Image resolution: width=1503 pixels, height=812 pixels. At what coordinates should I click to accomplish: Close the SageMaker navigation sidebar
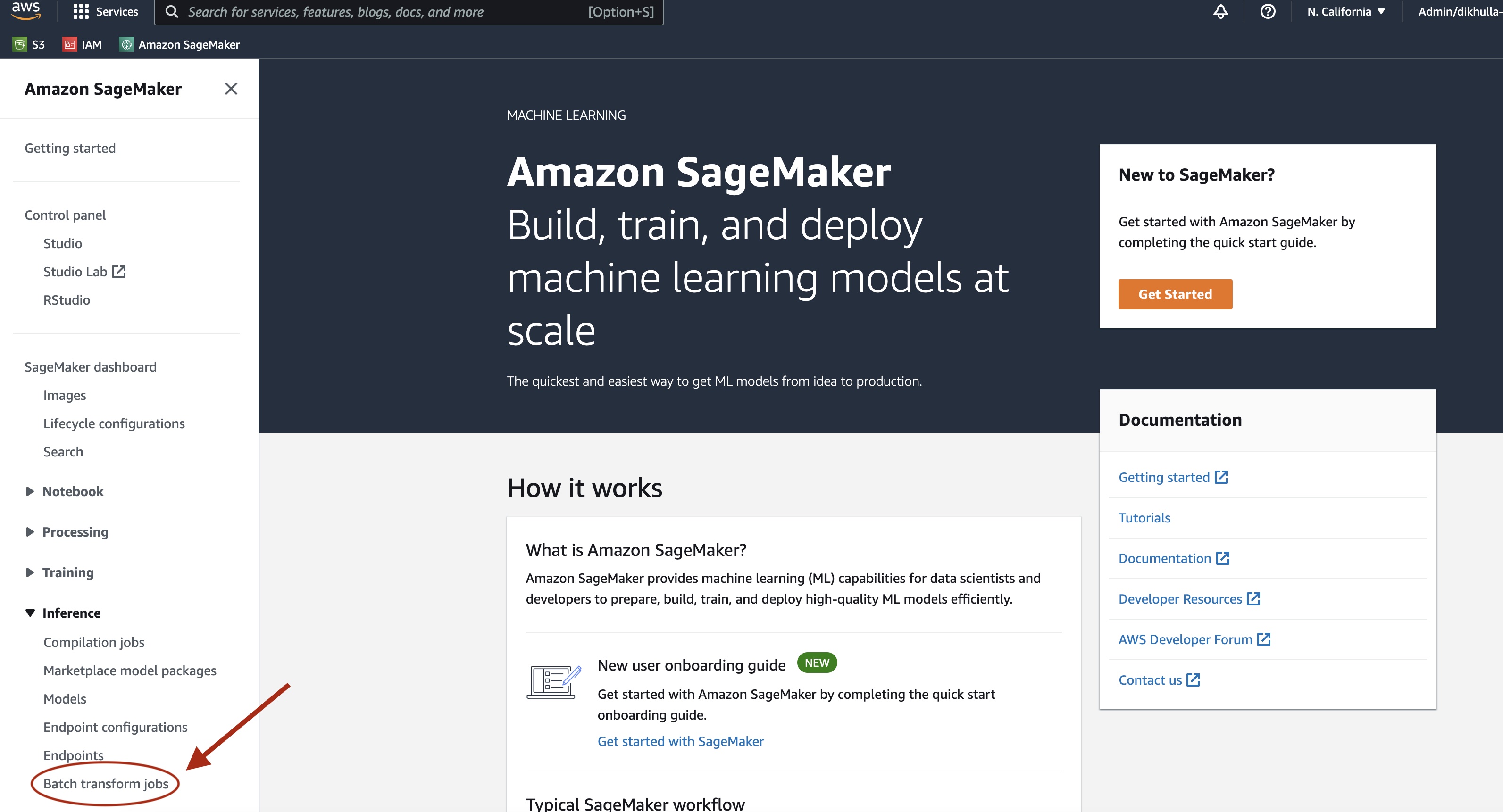[x=231, y=89]
